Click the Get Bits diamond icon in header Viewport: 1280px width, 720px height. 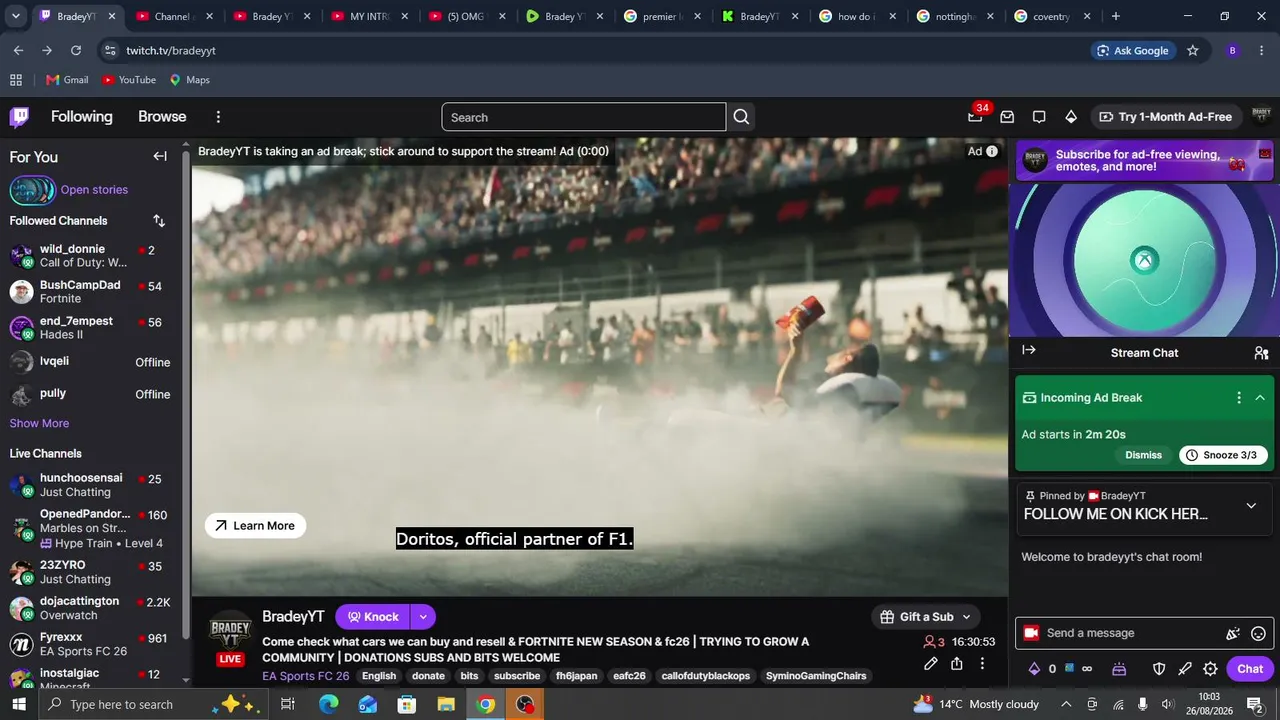point(1071,117)
